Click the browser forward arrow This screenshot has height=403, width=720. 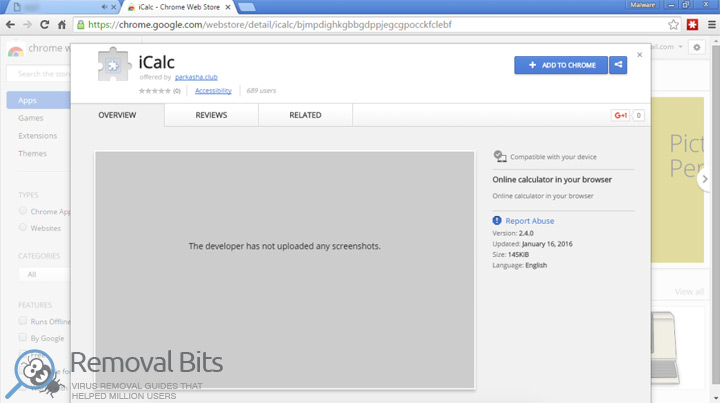(27, 25)
